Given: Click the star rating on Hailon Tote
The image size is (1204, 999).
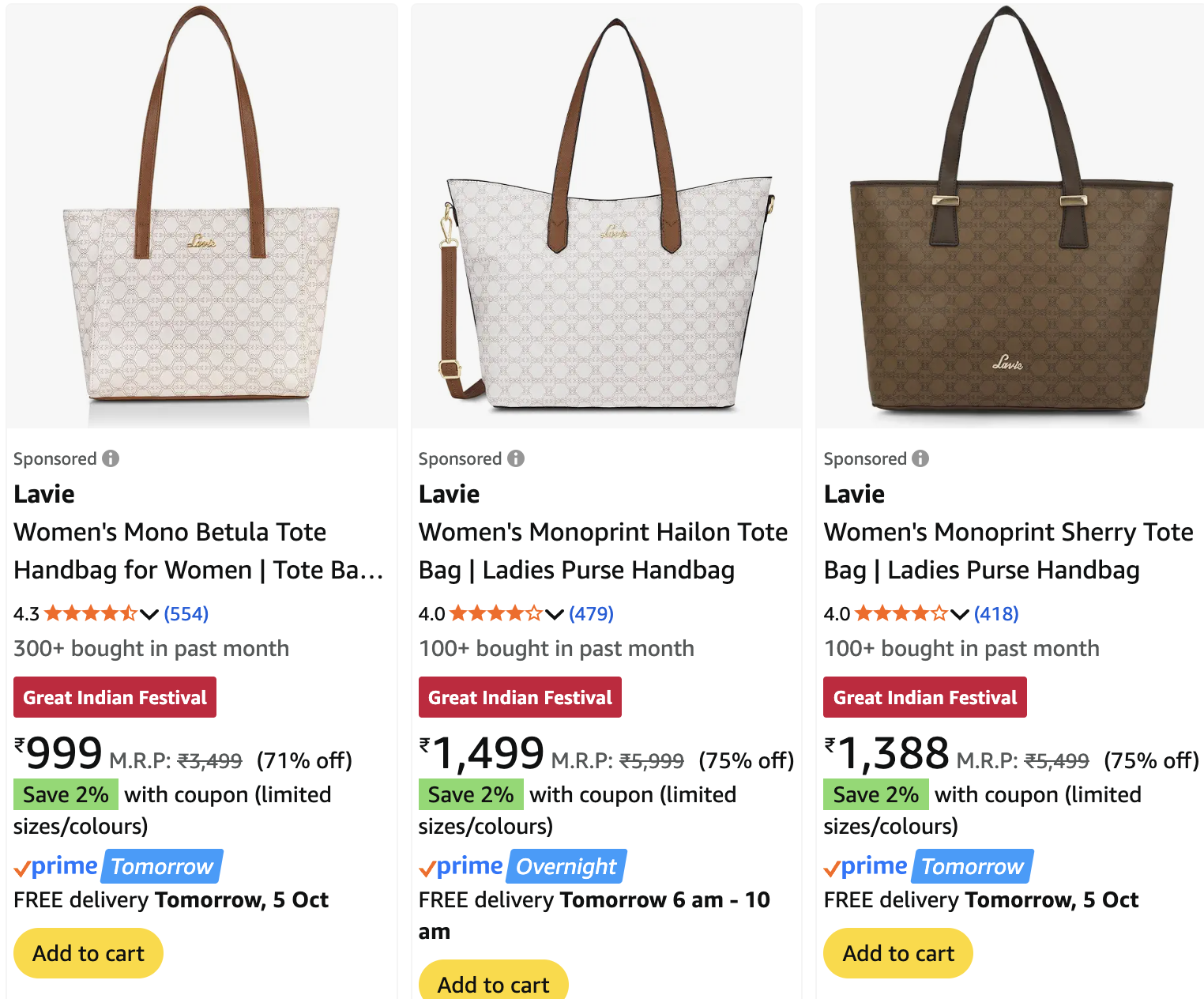Looking at the screenshot, I should [x=495, y=613].
